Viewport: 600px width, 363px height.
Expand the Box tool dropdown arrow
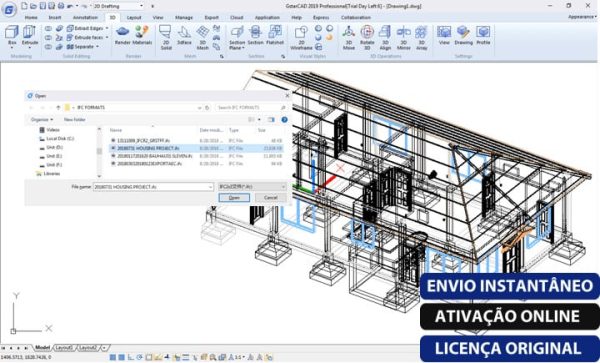tap(12, 48)
